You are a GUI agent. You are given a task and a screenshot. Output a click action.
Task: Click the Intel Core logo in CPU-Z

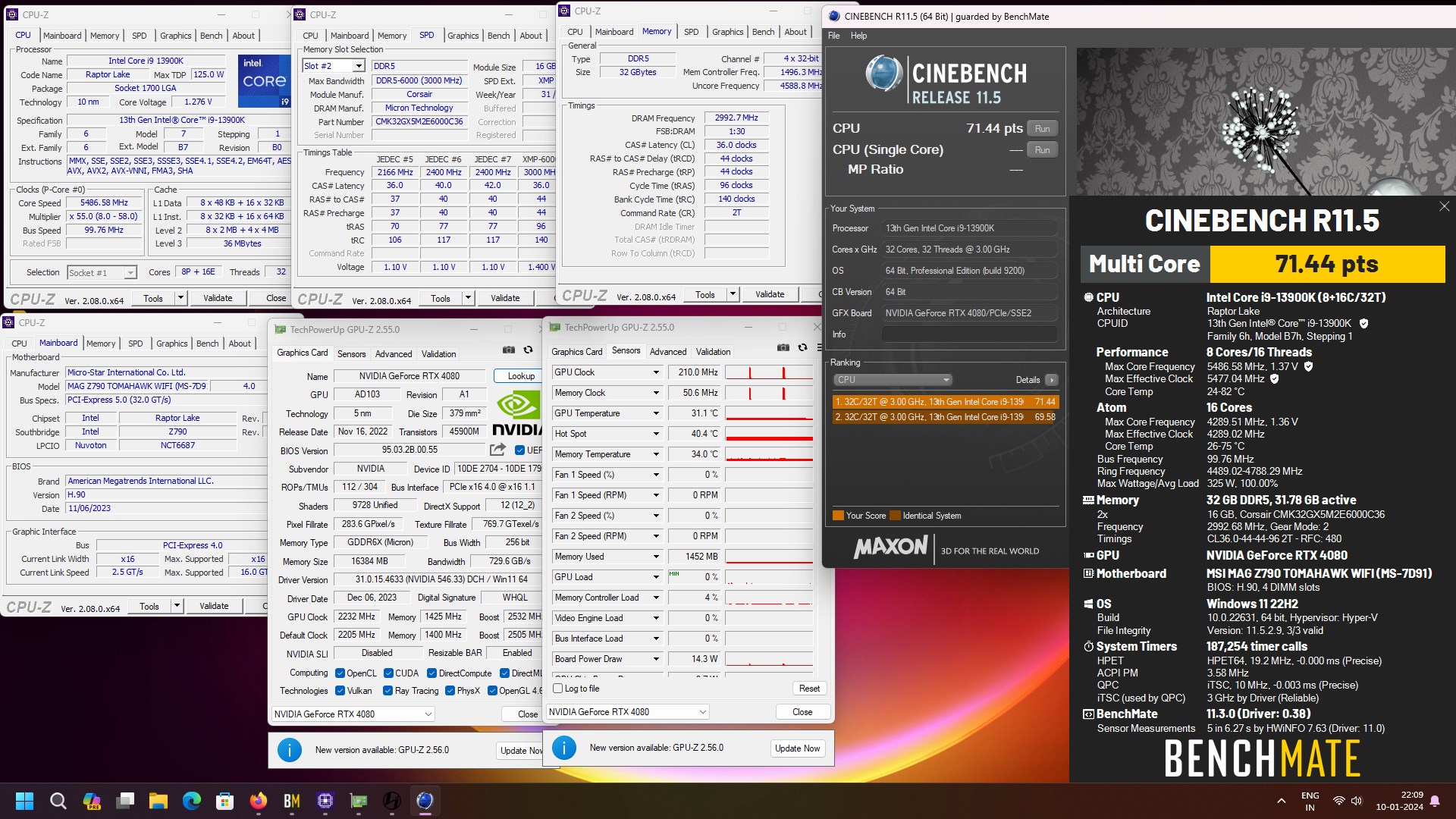point(264,80)
